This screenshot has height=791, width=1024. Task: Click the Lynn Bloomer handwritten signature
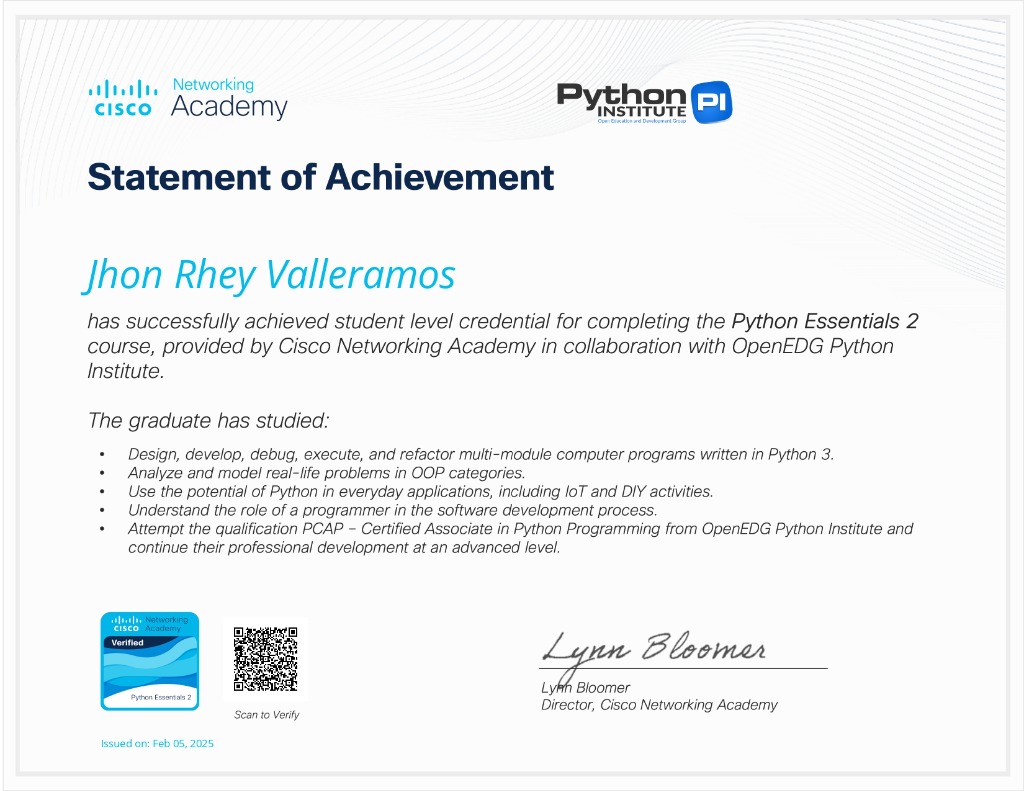pos(654,652)
